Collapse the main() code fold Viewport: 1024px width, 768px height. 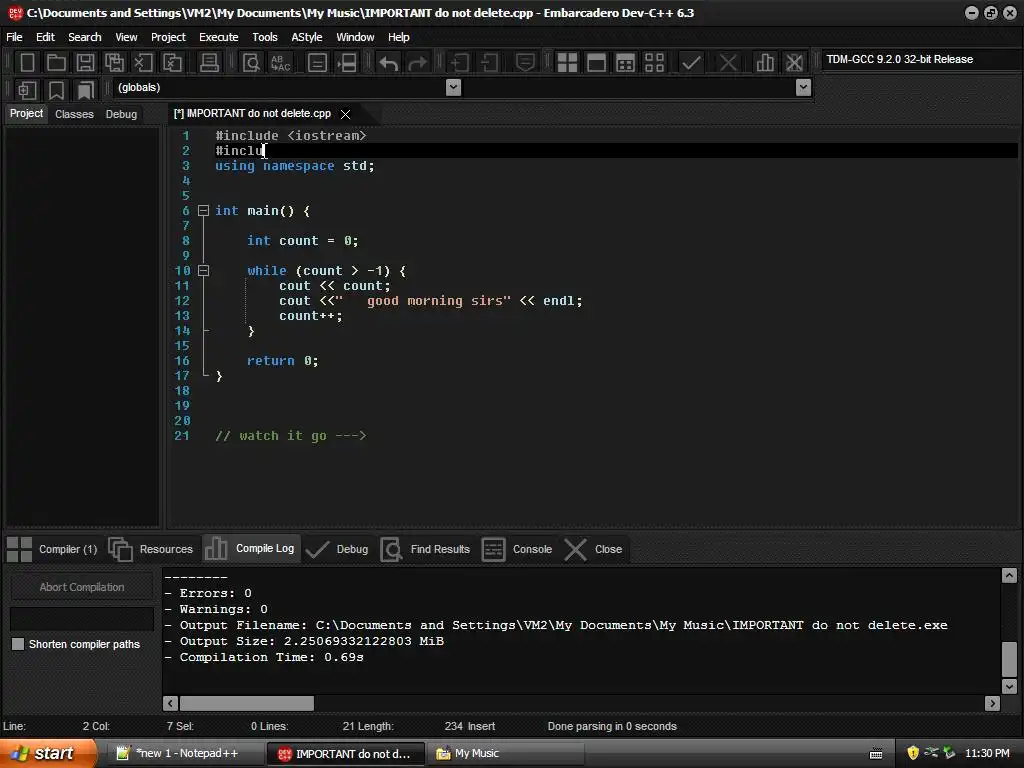point(203,210)
